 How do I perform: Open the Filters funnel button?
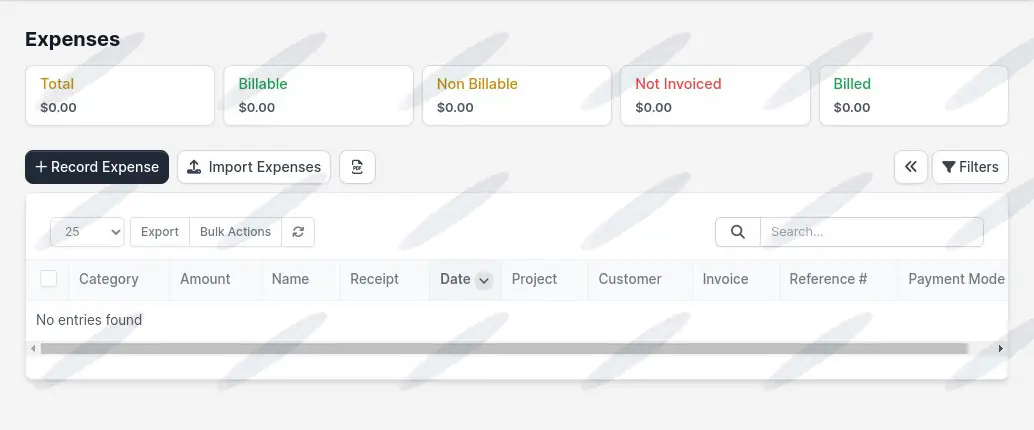[970, 167]
